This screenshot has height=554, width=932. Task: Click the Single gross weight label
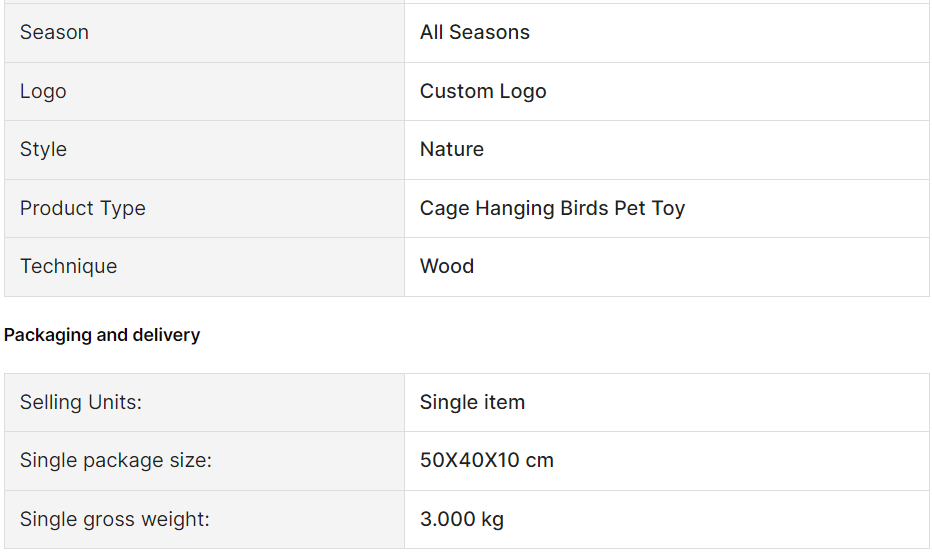[115, 520]
